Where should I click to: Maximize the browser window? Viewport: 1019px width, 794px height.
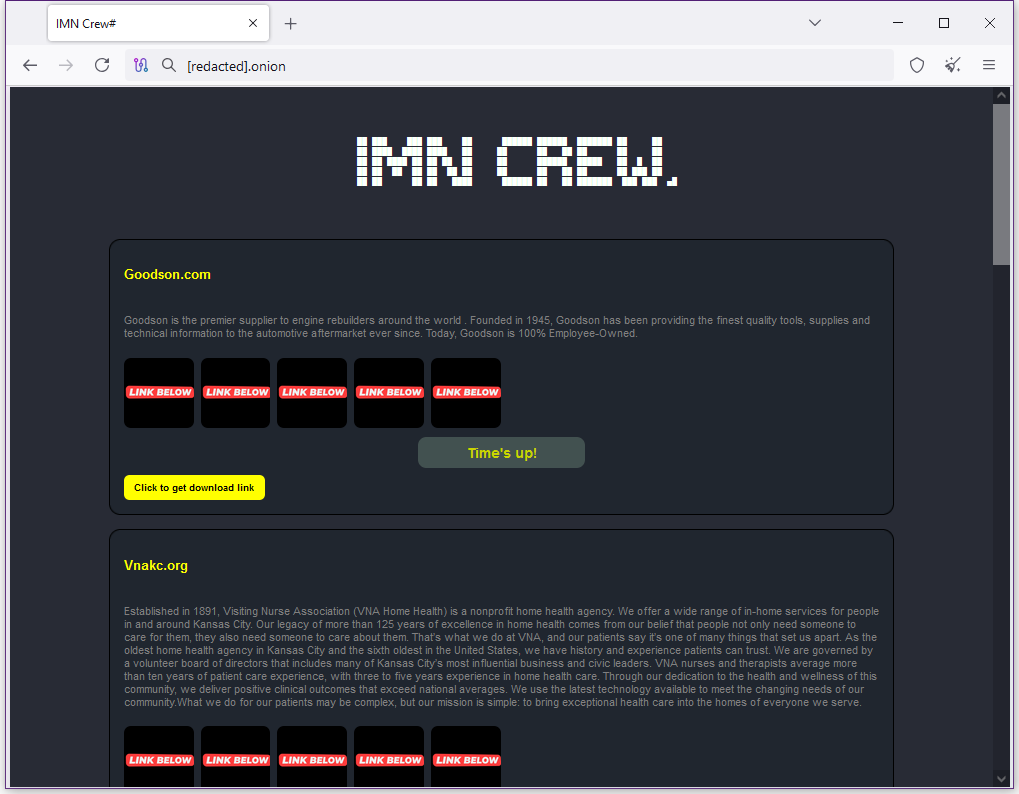[944, 23]
